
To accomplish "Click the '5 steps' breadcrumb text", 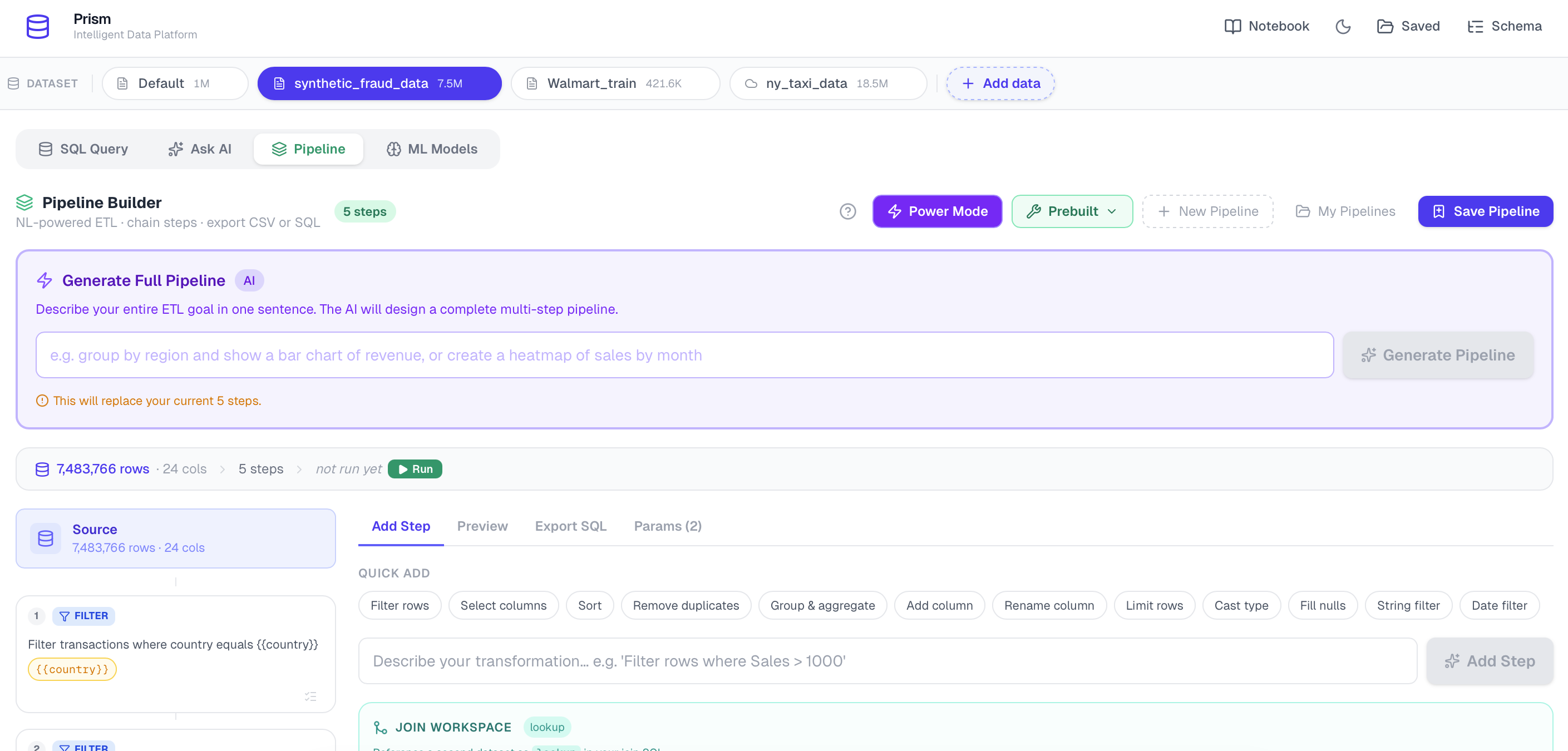I will tap(260, 468).
